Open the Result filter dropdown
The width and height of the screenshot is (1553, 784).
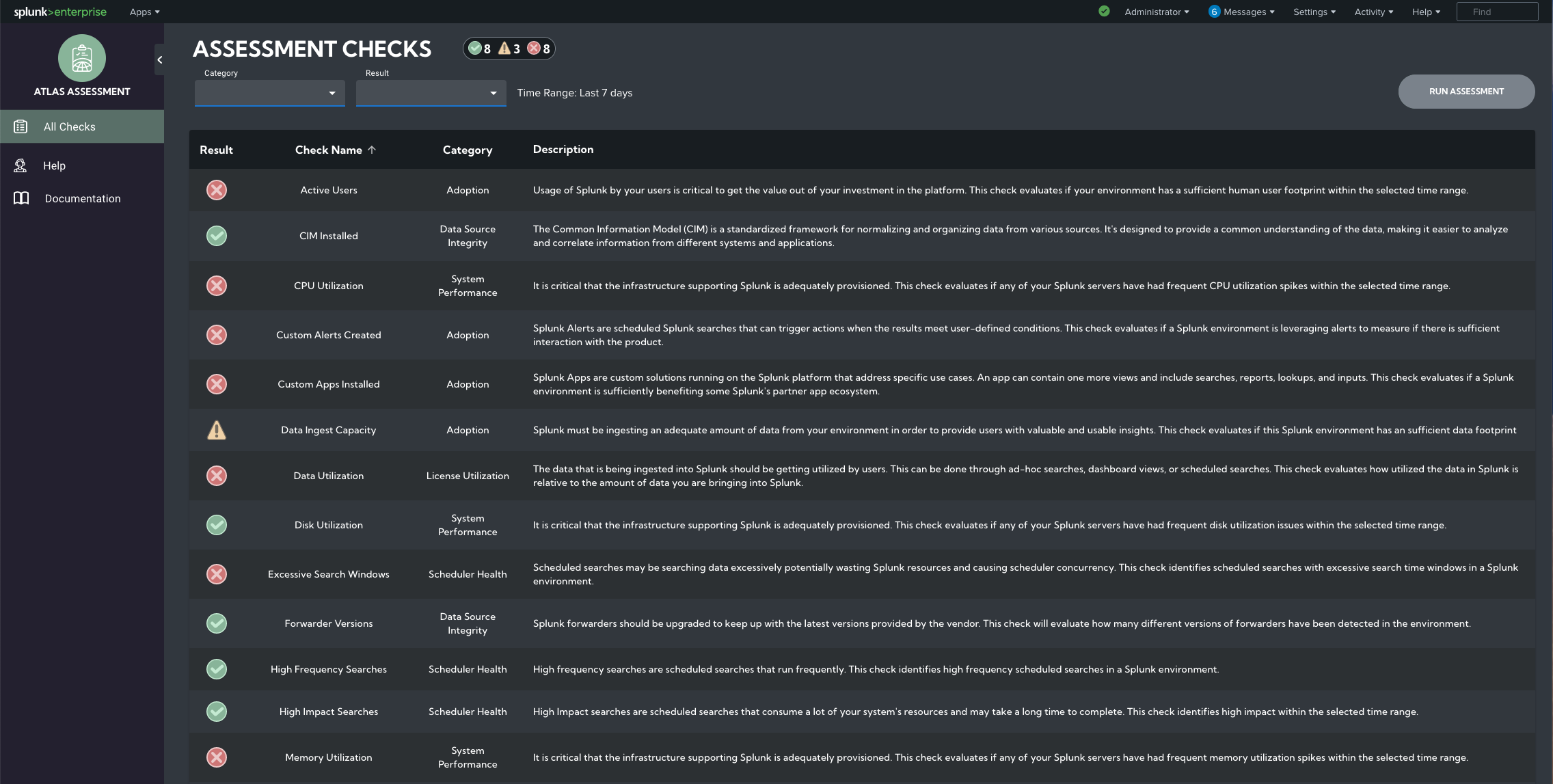tap(431, 92)
